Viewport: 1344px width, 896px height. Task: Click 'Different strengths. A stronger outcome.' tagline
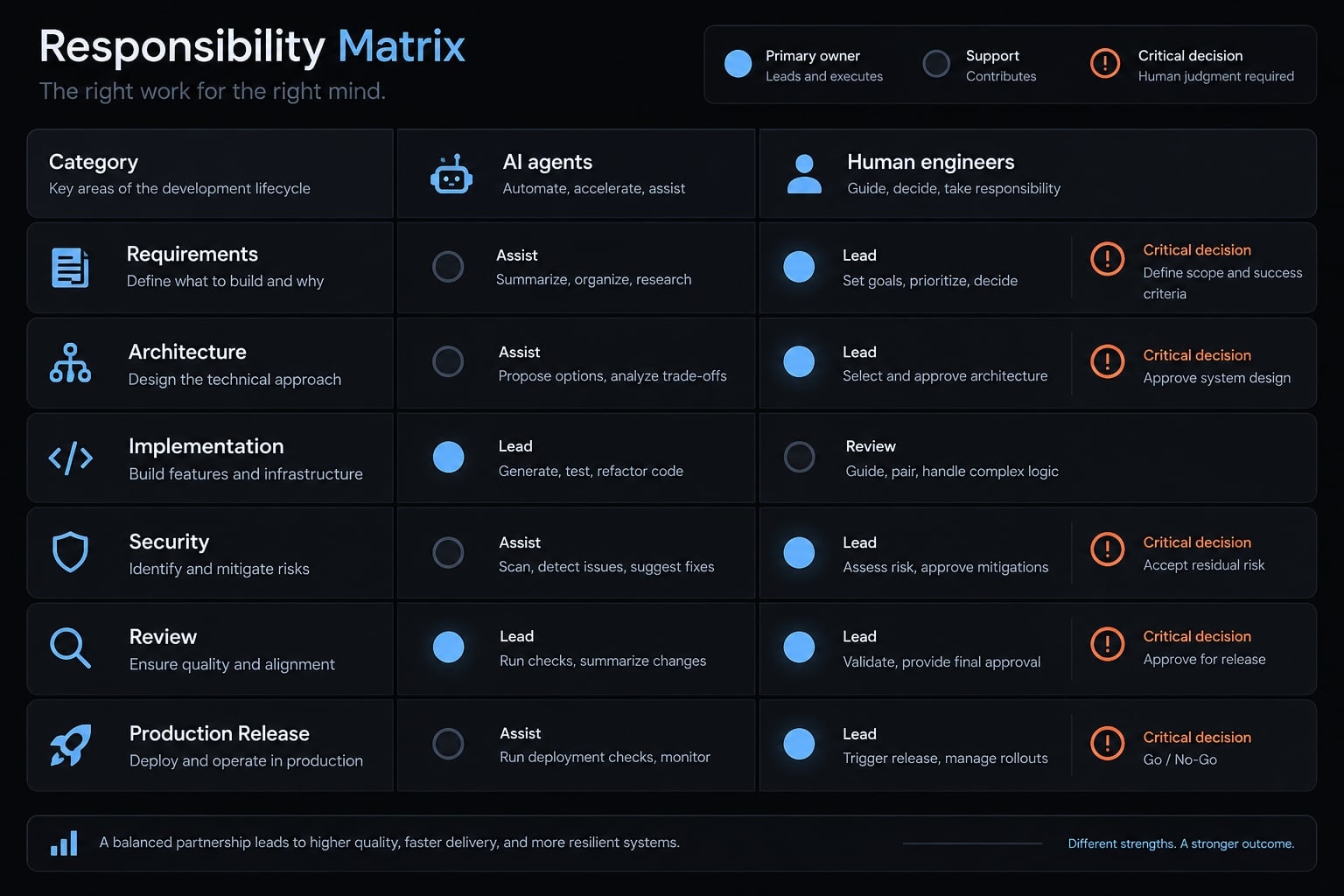(1181, 843)
